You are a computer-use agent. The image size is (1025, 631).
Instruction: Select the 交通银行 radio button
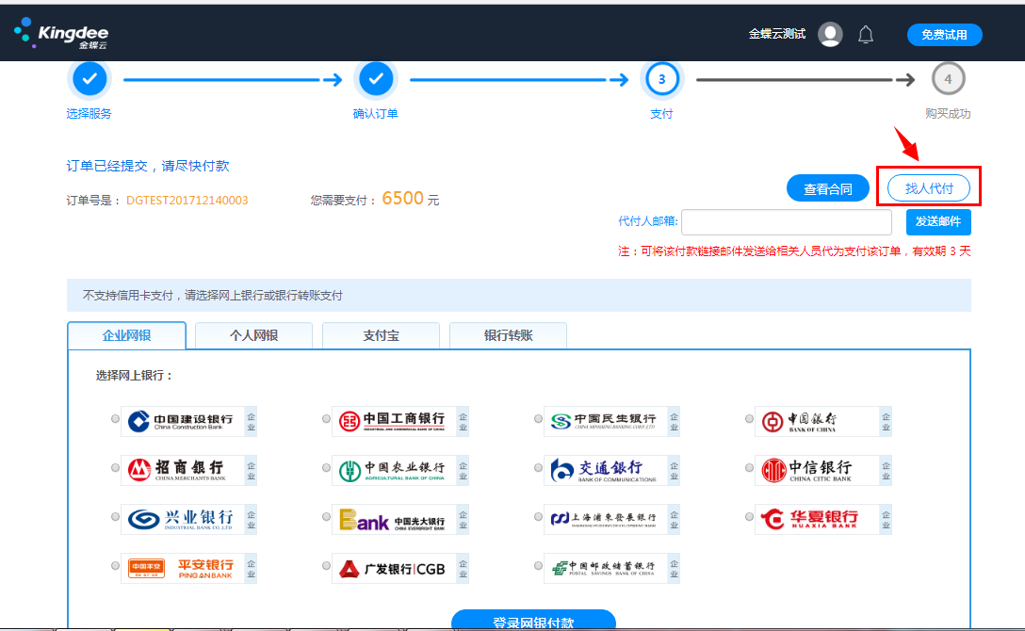[538, 468]
